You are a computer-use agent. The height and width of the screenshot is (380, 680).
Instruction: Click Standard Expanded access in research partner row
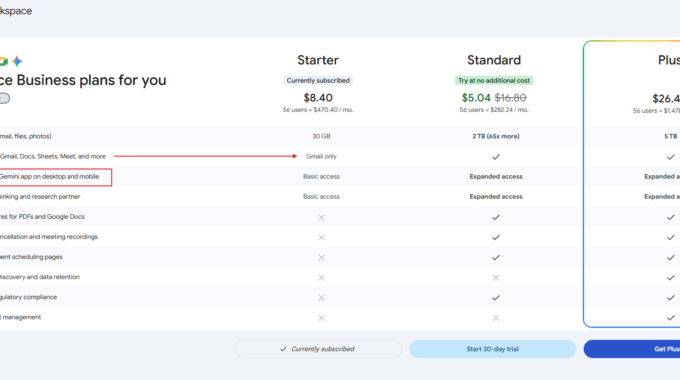(x=496, y=197)
